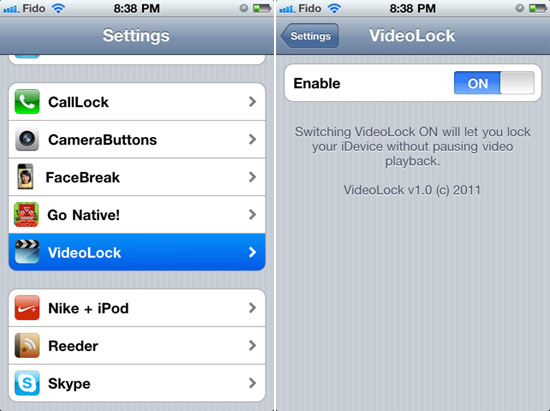
Task: Tap the battery icon in right status bar
Action: pyautogui.click(x=538, y=8)
